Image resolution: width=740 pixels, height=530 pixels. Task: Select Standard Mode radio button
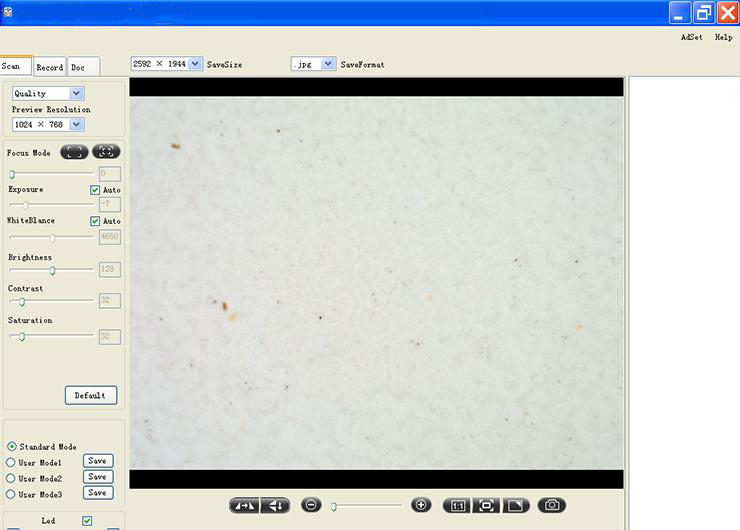(x=12, y=446)
